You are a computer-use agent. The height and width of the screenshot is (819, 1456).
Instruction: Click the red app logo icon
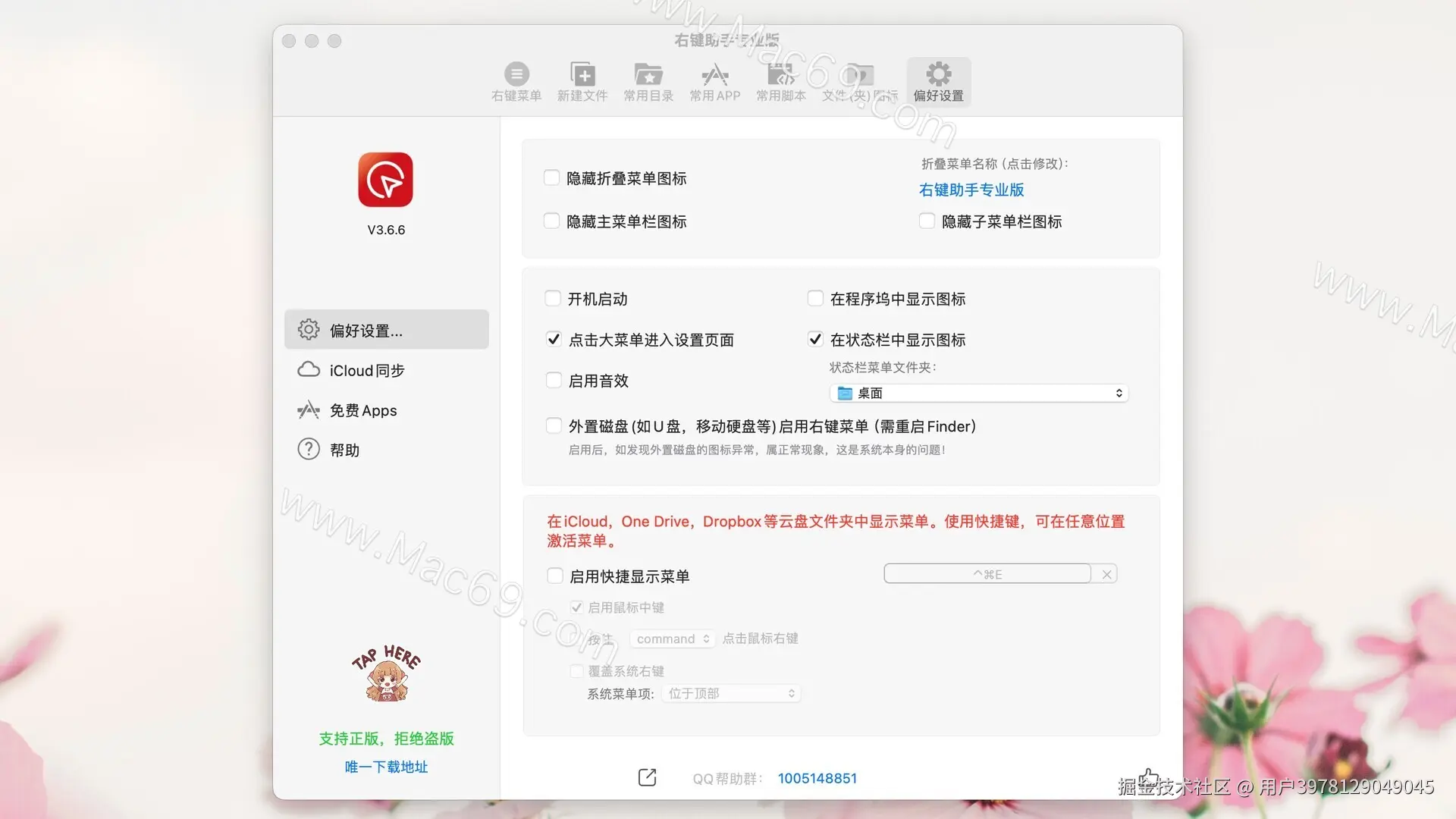(386, 180)
